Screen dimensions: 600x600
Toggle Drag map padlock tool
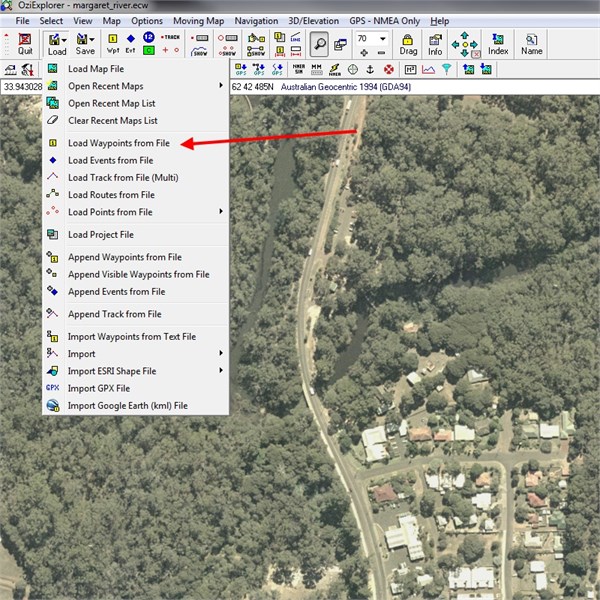(408, 44)
